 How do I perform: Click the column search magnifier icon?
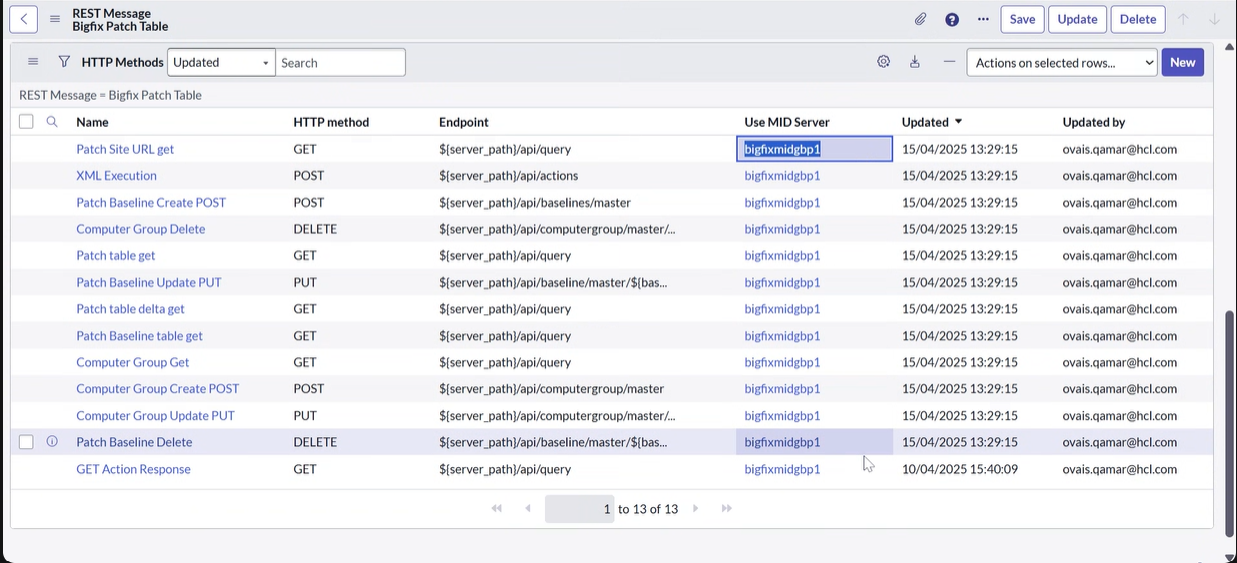52,122
